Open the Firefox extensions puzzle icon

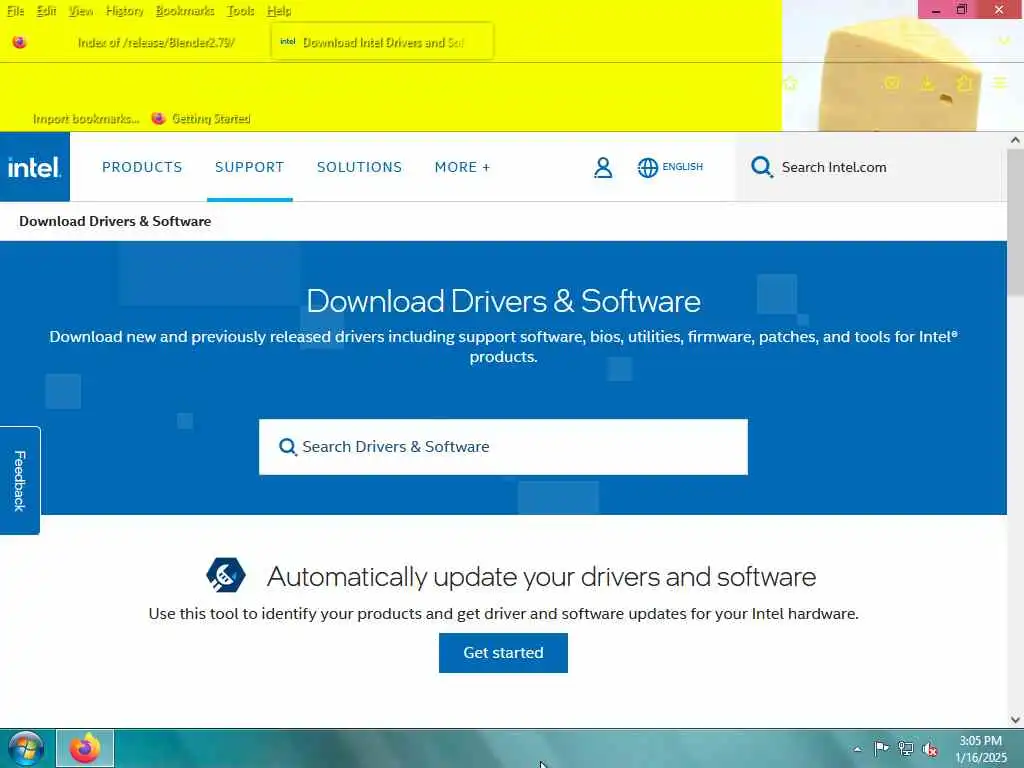tap(965, 83)
